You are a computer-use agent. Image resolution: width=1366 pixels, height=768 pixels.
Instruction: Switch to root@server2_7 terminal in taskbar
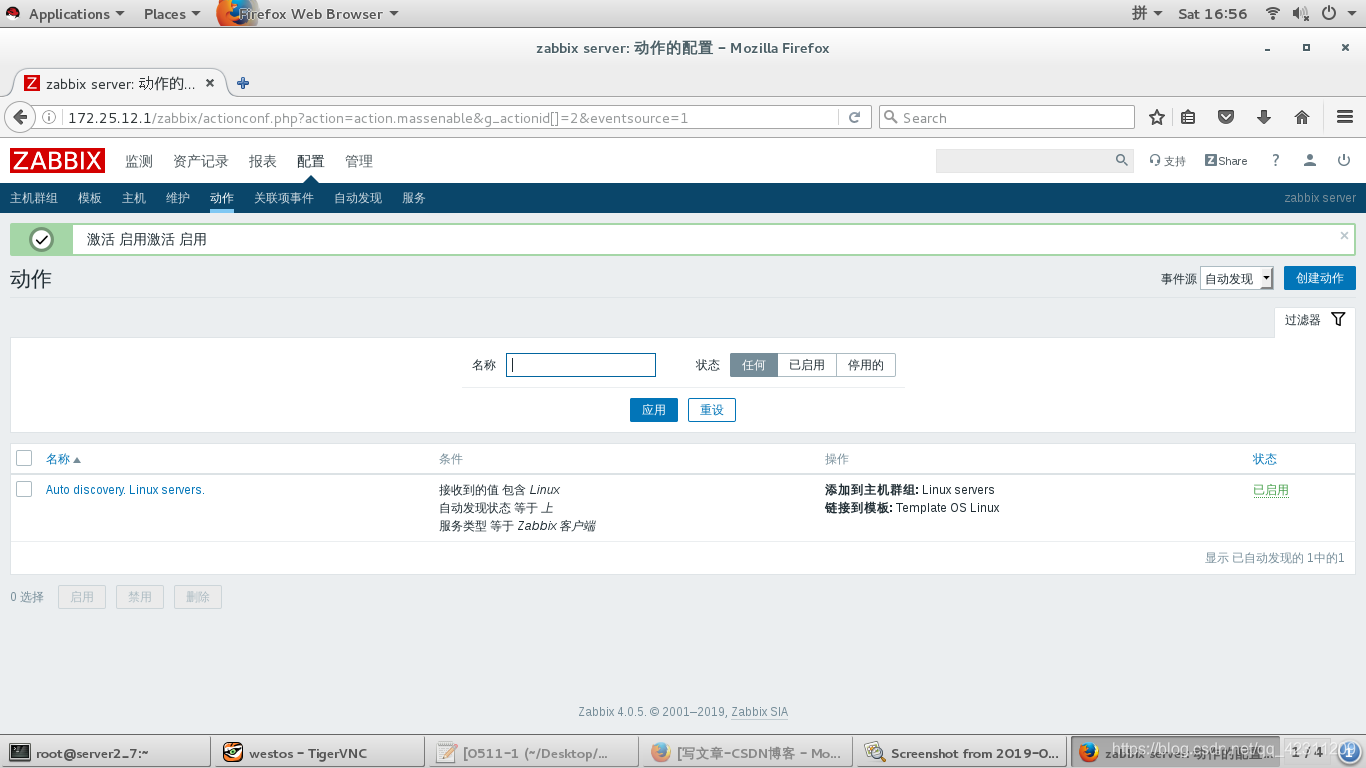click(107, 752)
